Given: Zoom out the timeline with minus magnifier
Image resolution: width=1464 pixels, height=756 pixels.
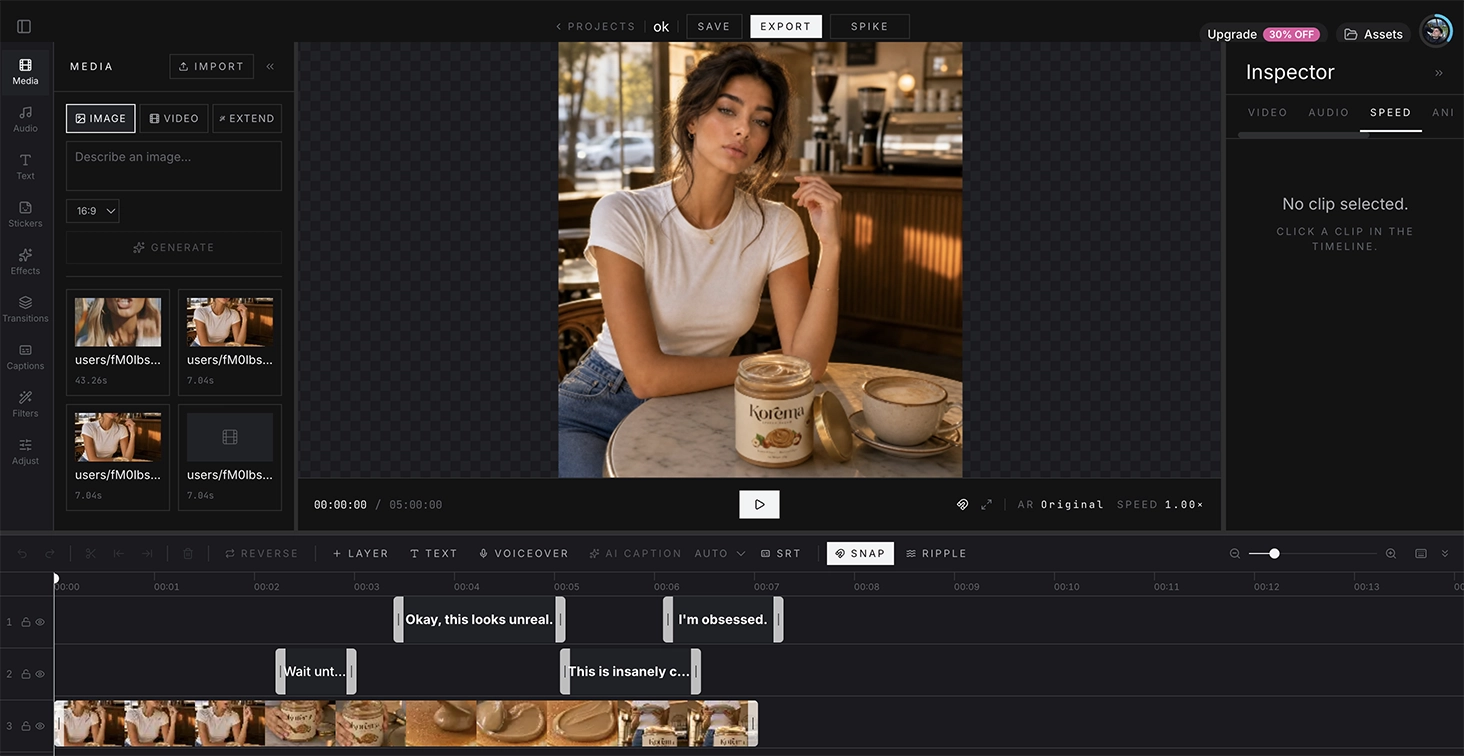Looking at the screenshot, I should [x=1235, y=554].
